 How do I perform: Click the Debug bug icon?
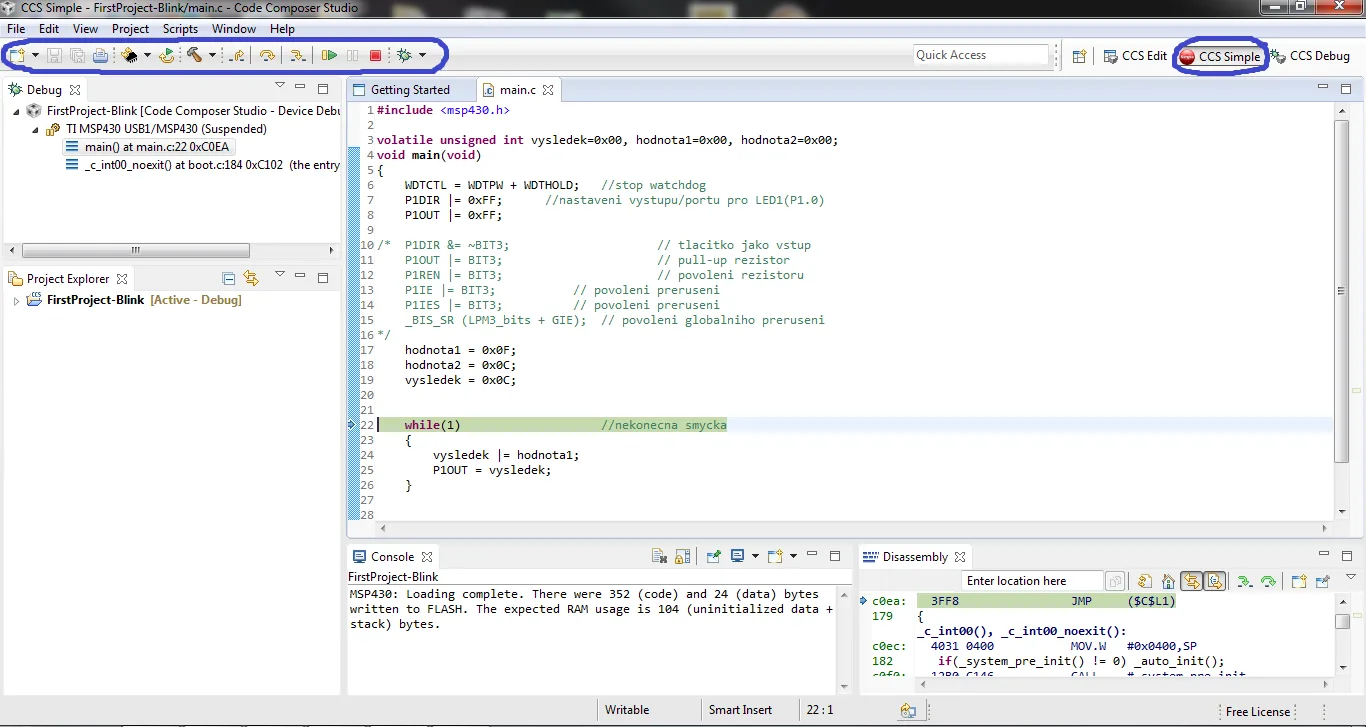pyautogui.click(x=404, y=55)
